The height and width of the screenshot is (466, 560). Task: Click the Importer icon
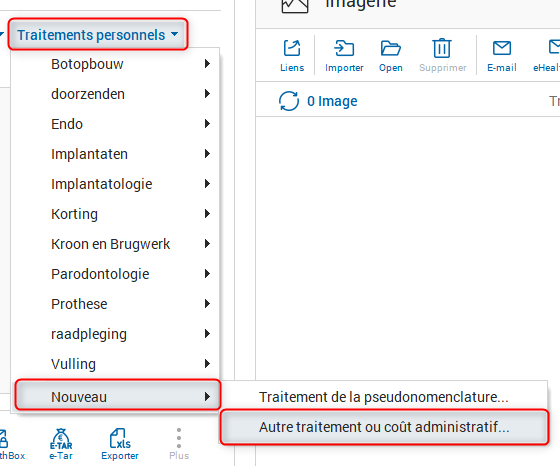pyautogui.click(x=344, y=48)
